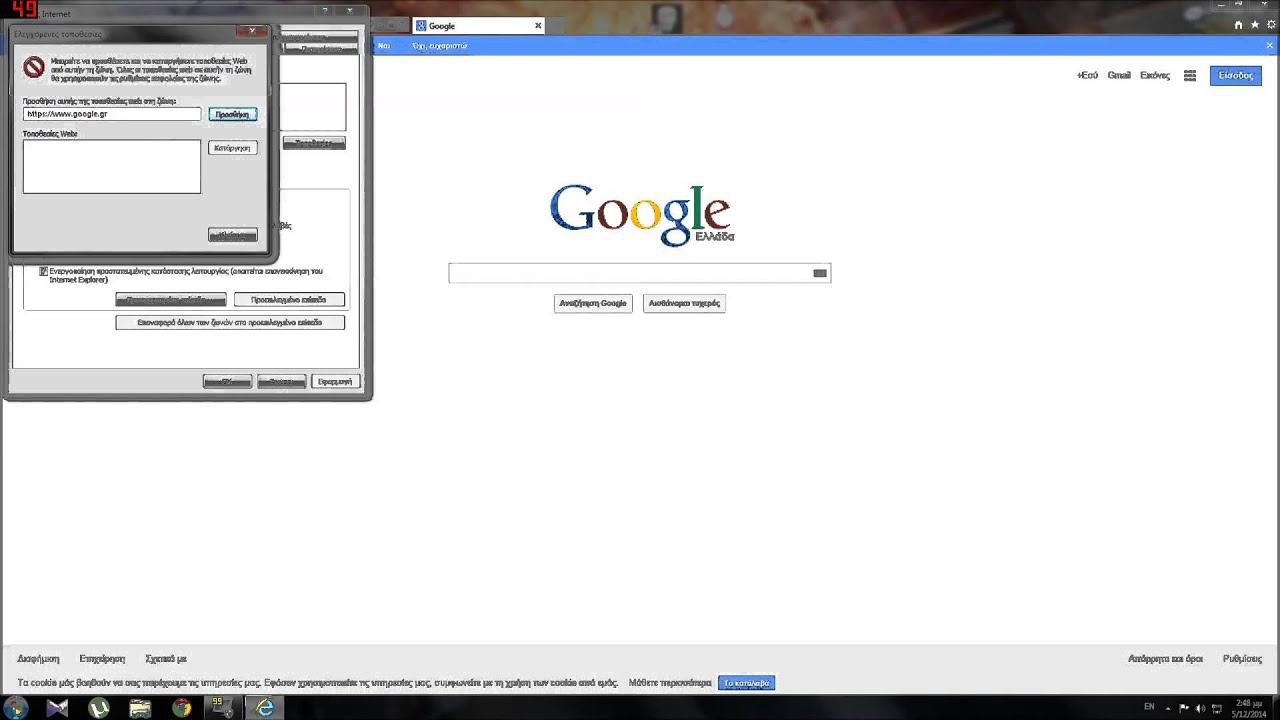Click the reset all zones to default button

pos(230,322)
